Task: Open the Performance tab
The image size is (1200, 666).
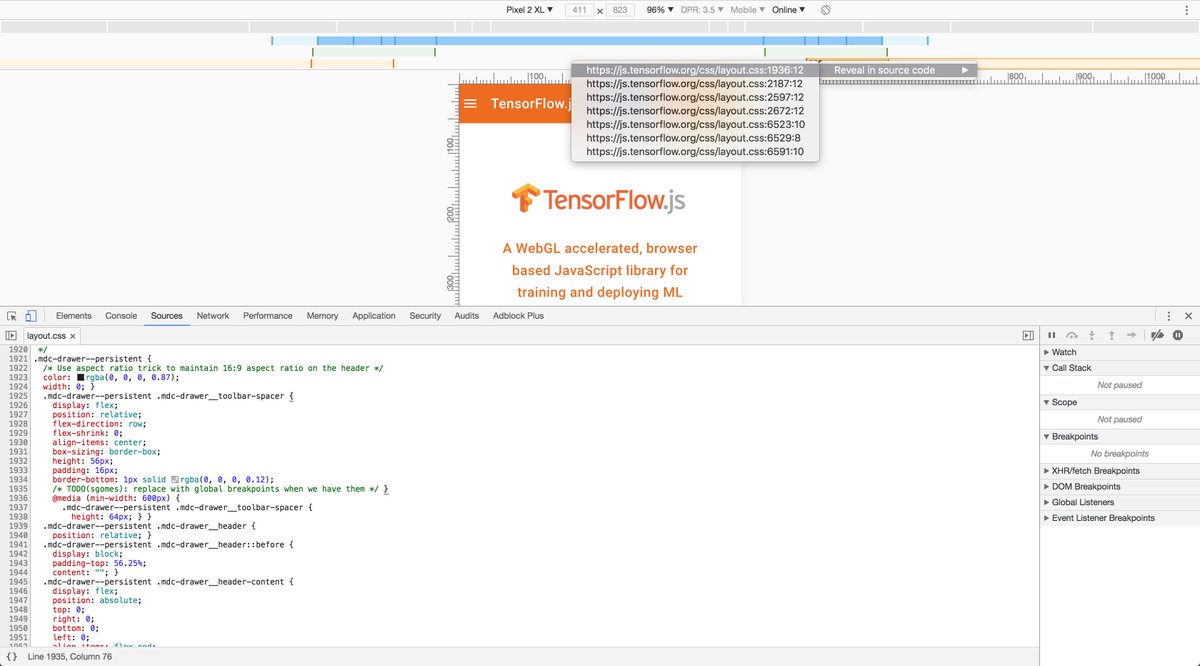Action: click(x=268, y=316)
